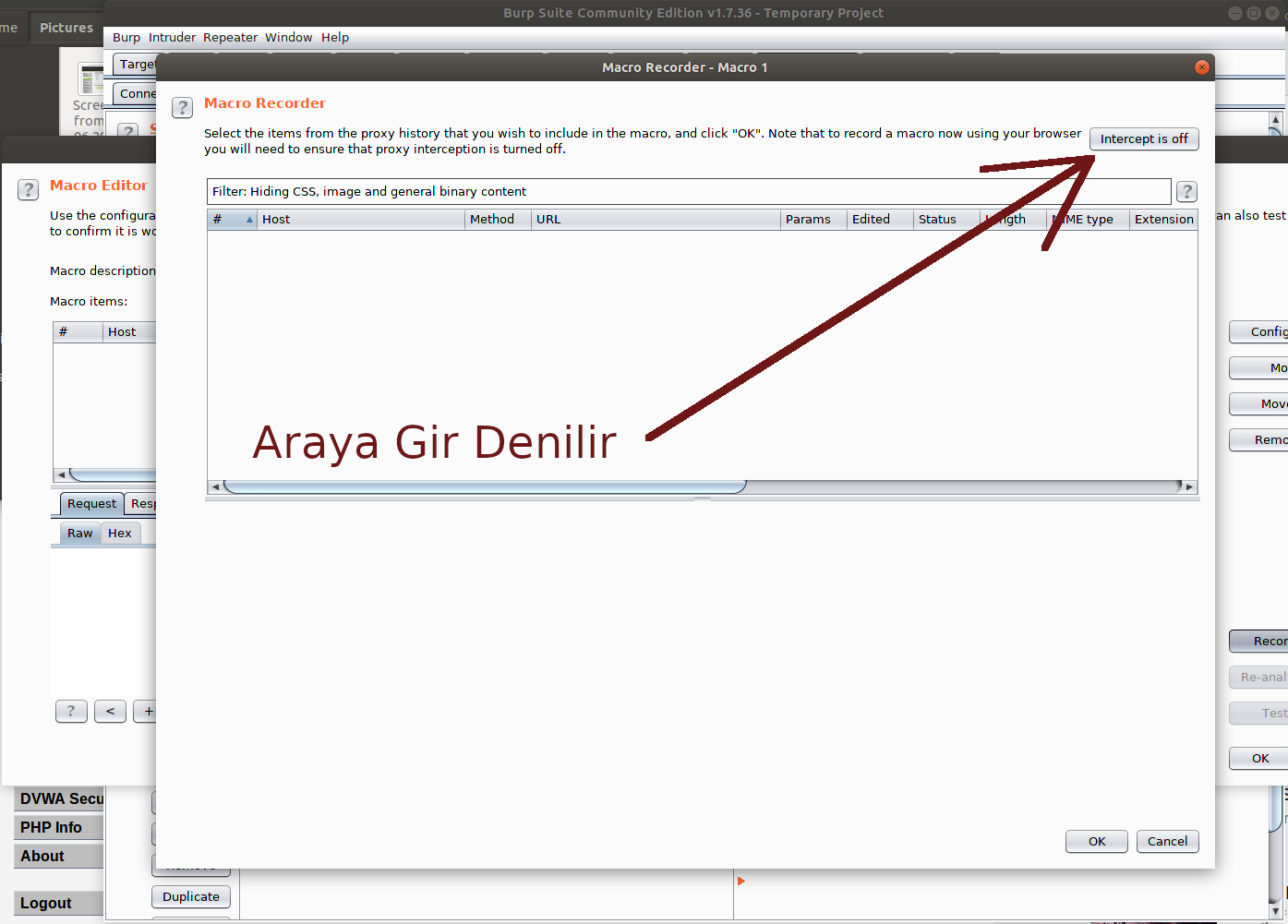Sort by Method column header

[x=498, y=219]
